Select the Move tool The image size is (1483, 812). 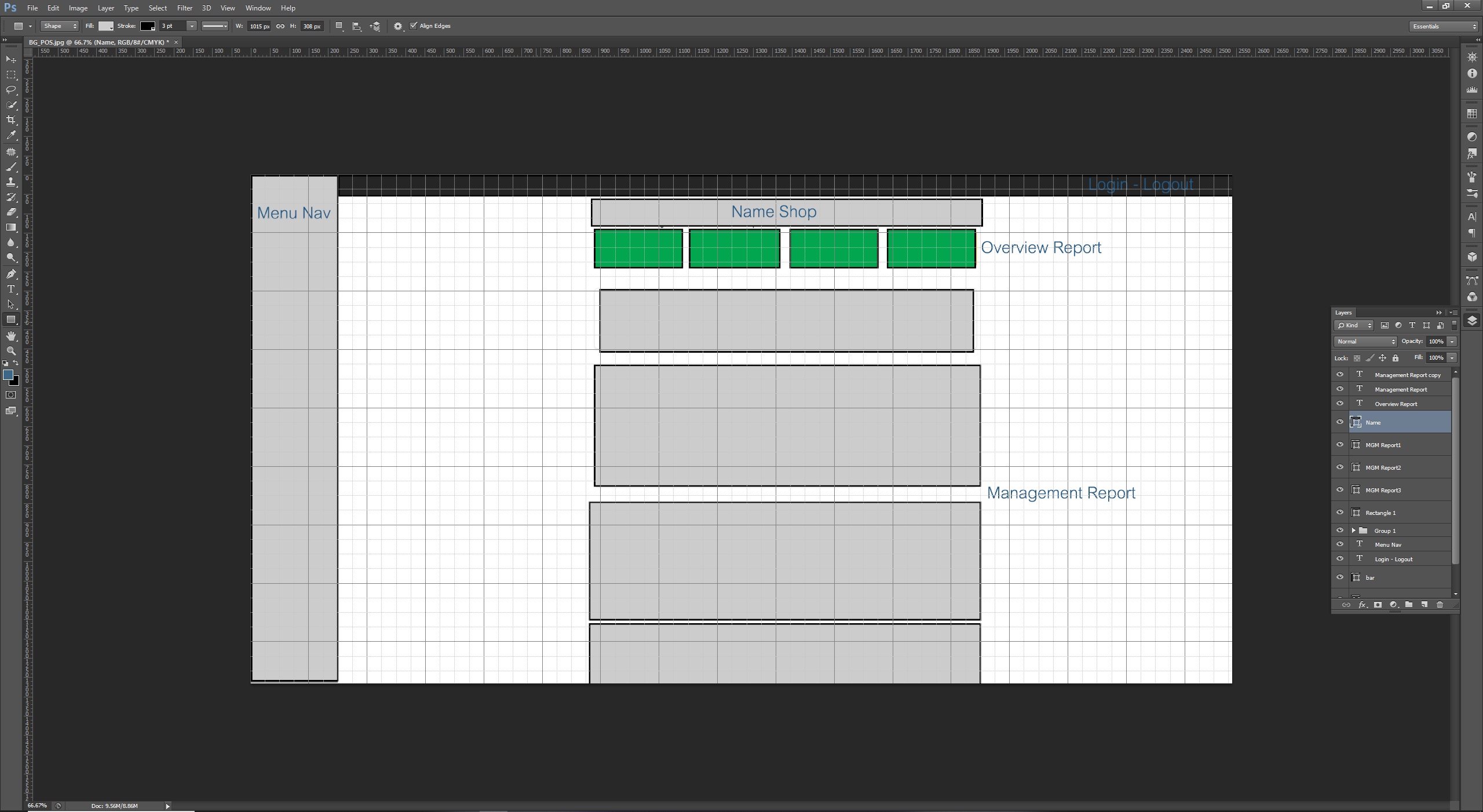tap(11, 60)
